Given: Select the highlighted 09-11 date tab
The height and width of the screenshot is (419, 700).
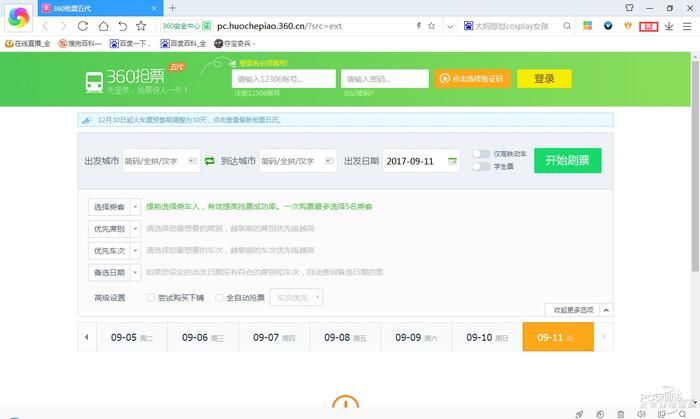Looking at the screenshot, I should click(x=558, y=337).
